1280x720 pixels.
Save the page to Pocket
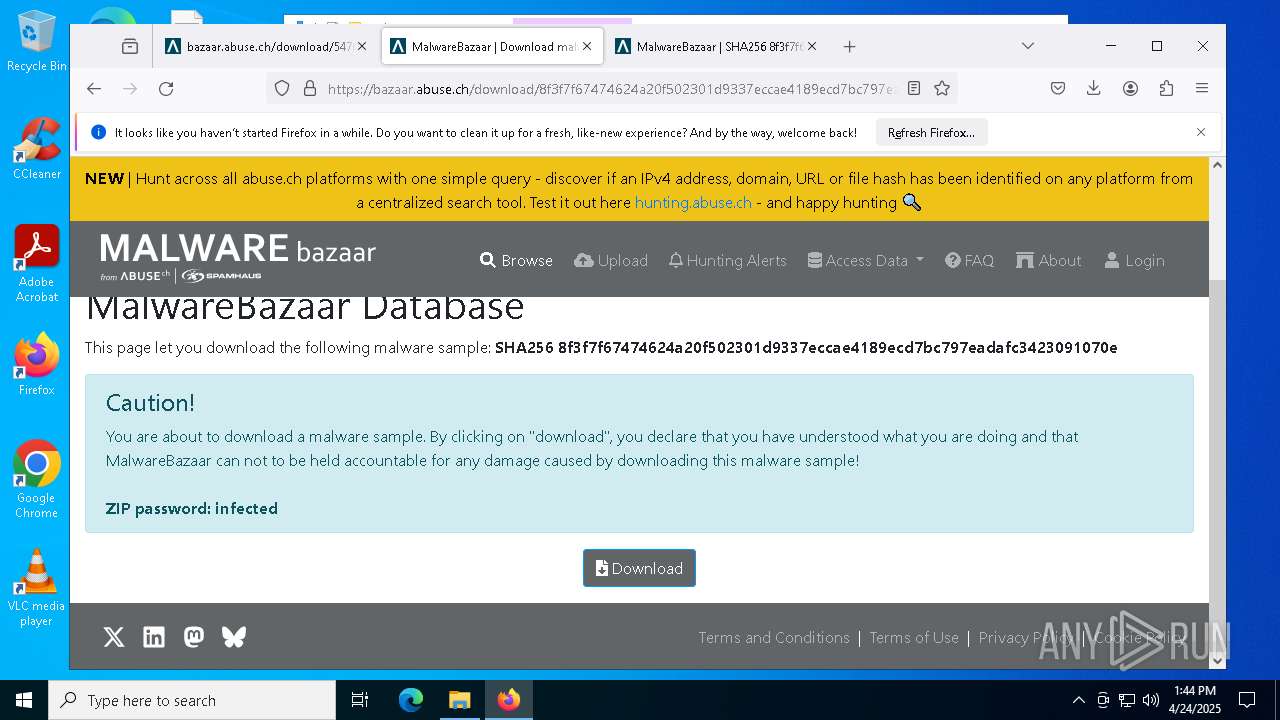click(1058, 88)
